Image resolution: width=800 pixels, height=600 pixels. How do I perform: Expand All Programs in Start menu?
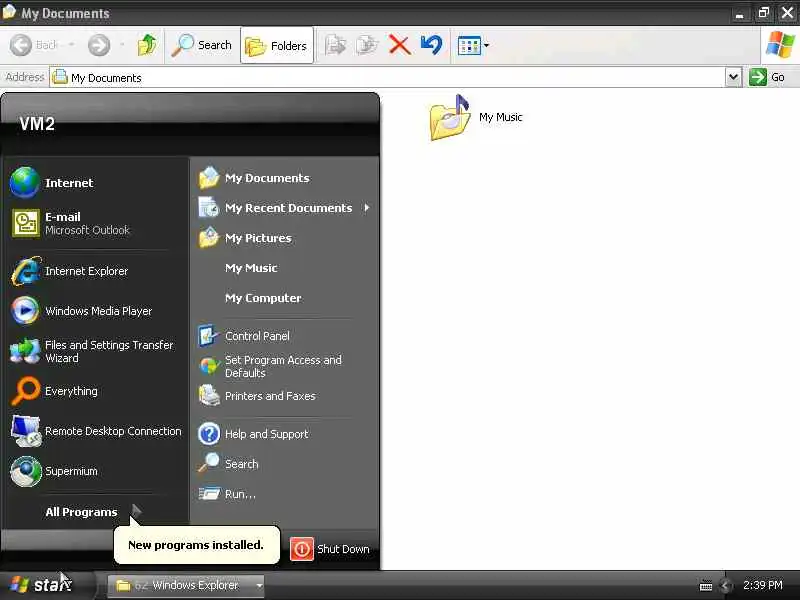[93, 512]
